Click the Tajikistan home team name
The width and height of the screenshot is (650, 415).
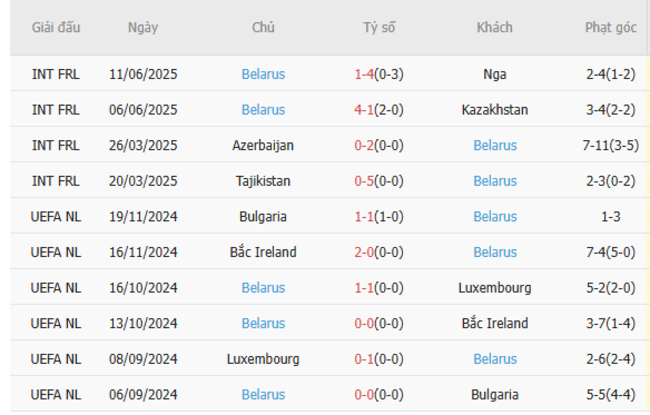(263, 181)
